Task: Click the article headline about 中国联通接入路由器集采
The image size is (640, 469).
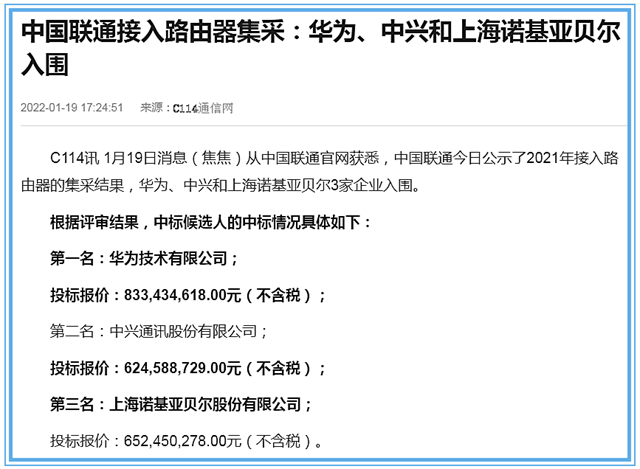Action: point(321,48)
